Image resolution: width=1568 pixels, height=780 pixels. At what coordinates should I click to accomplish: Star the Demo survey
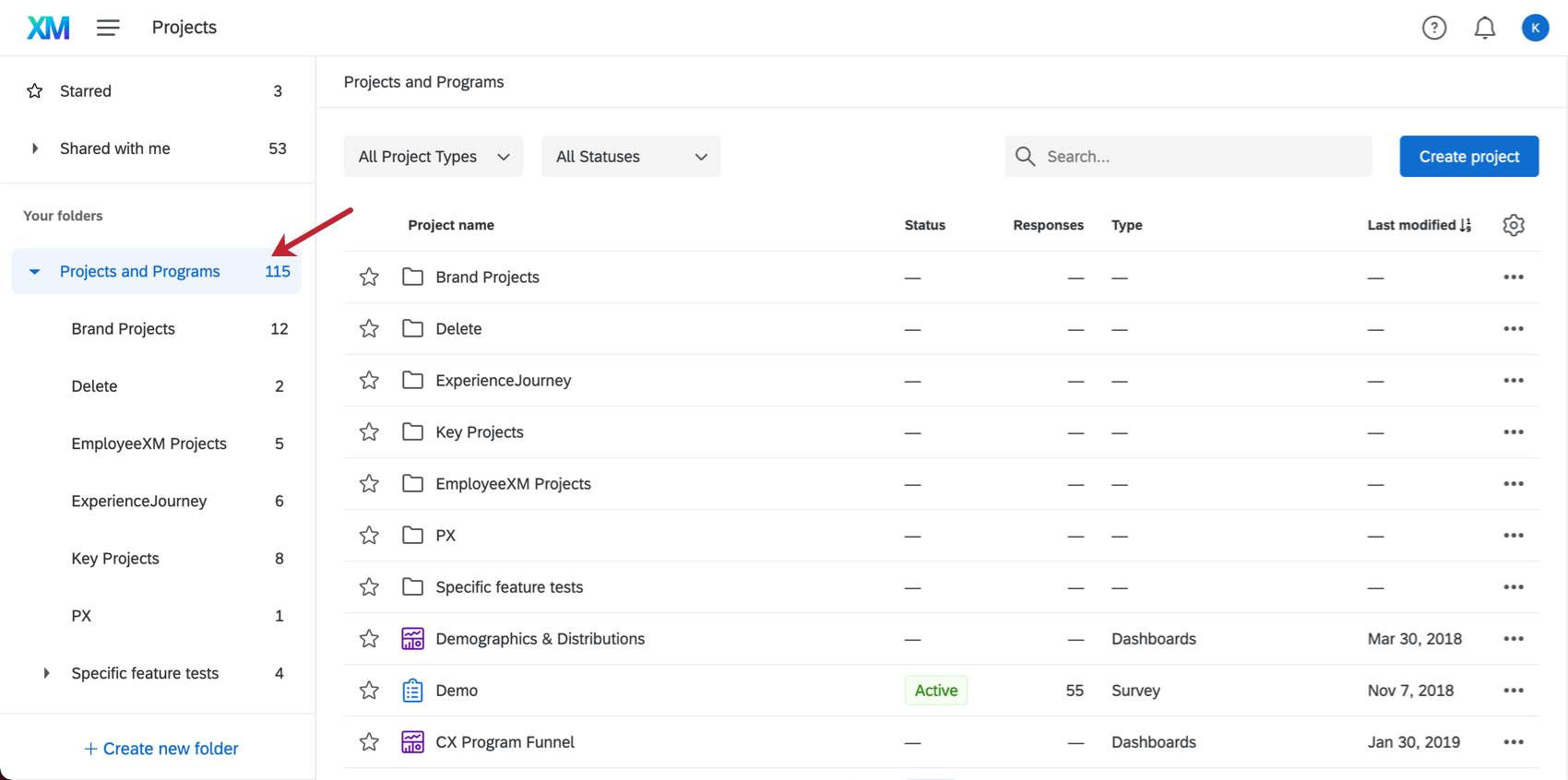[369, 691]
